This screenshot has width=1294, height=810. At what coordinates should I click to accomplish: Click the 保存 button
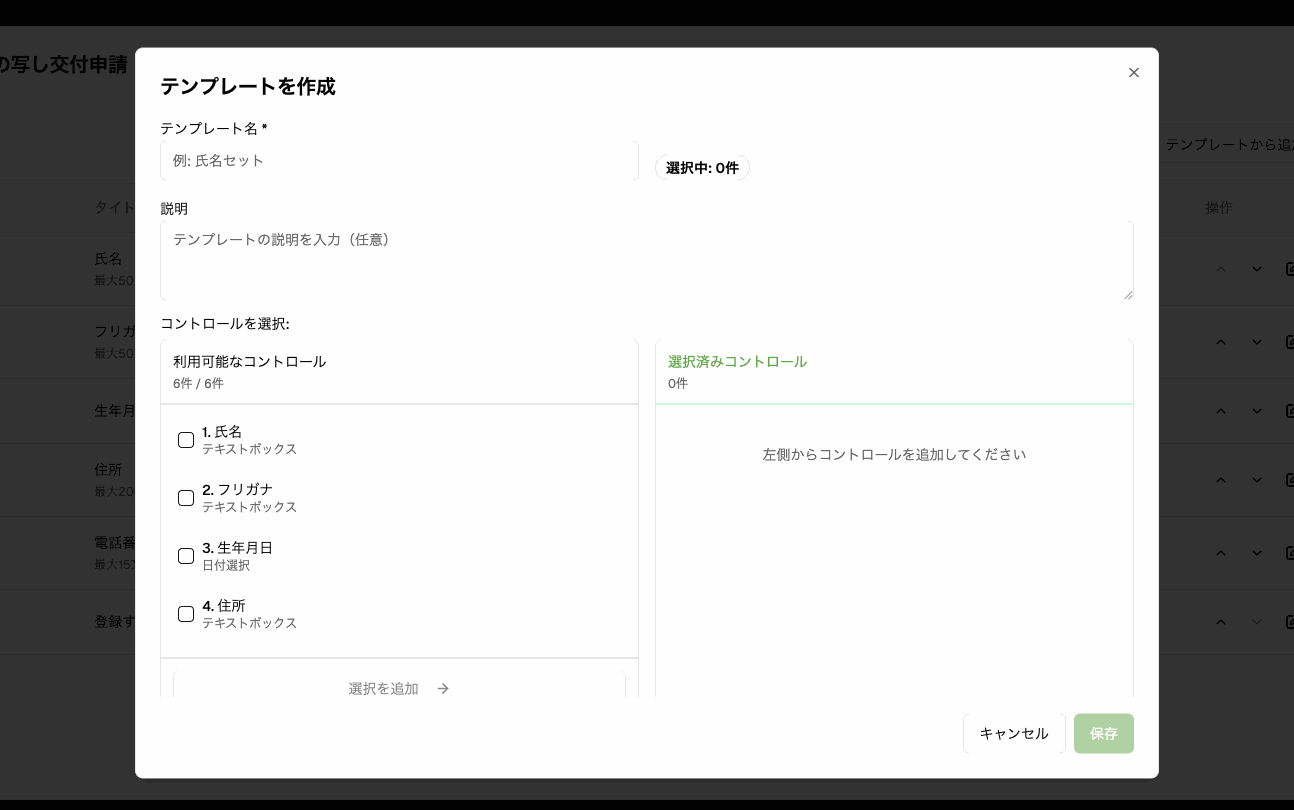(1104, 733)
